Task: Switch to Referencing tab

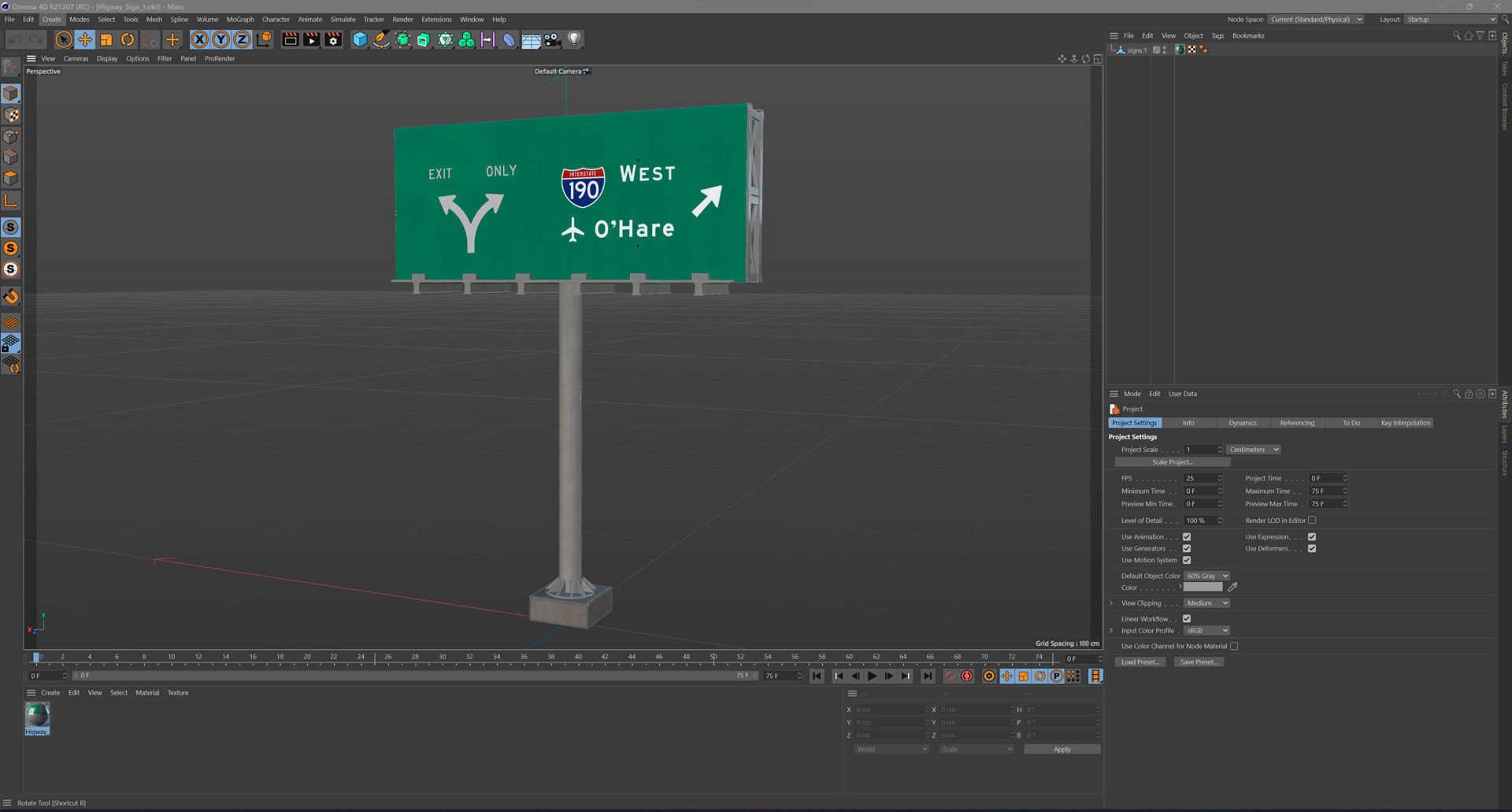Action: (1297, 423)
